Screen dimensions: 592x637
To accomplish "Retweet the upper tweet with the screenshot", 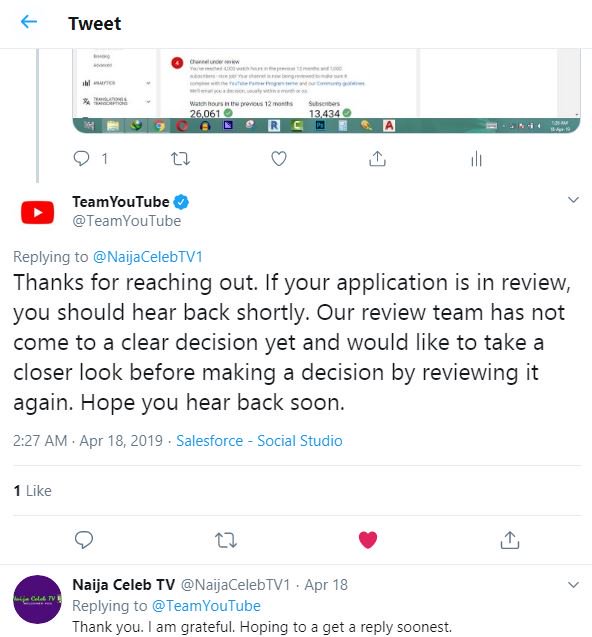I will (180, 159).
